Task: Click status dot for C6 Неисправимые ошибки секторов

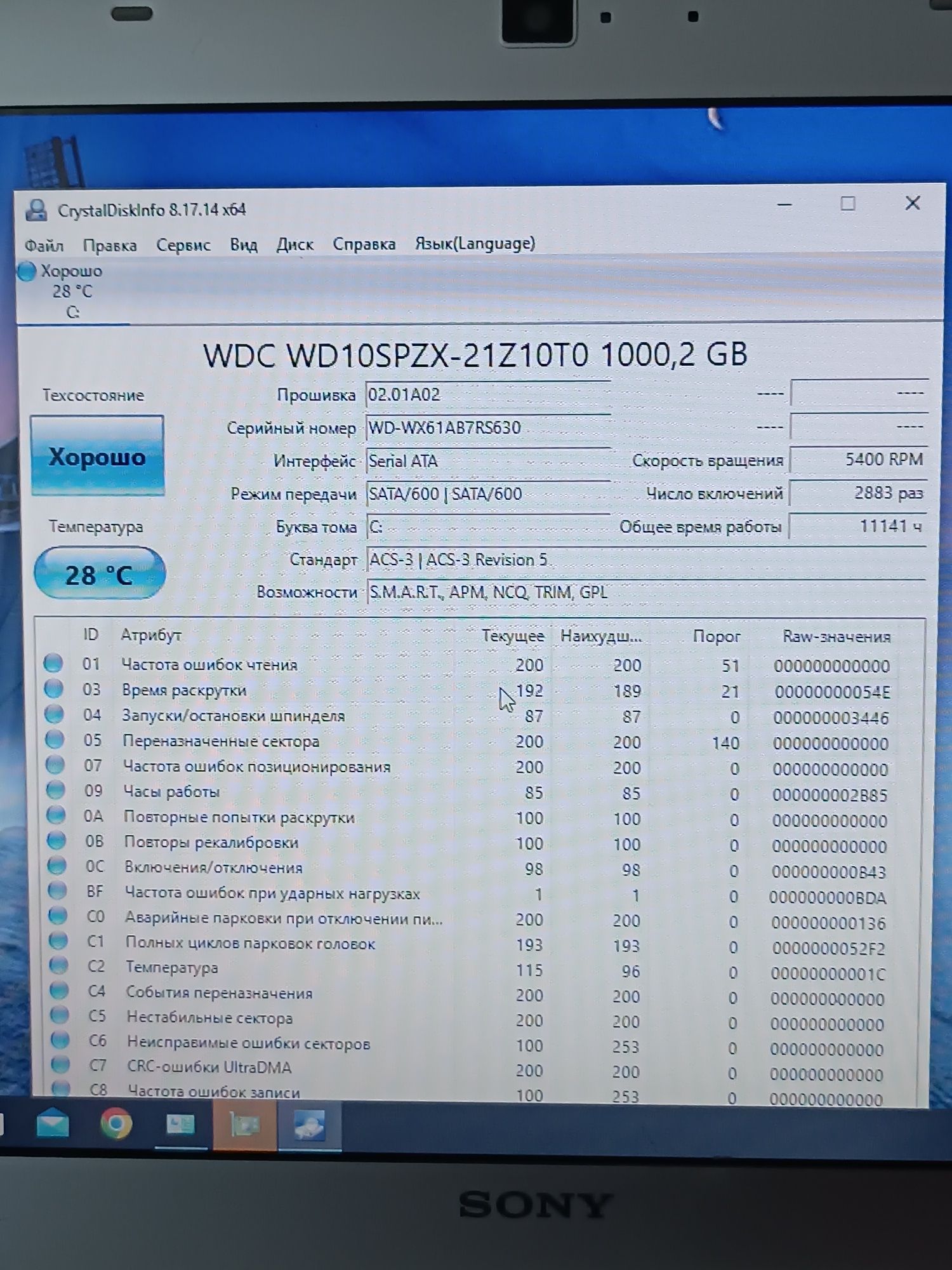Action: point(60,1040)
